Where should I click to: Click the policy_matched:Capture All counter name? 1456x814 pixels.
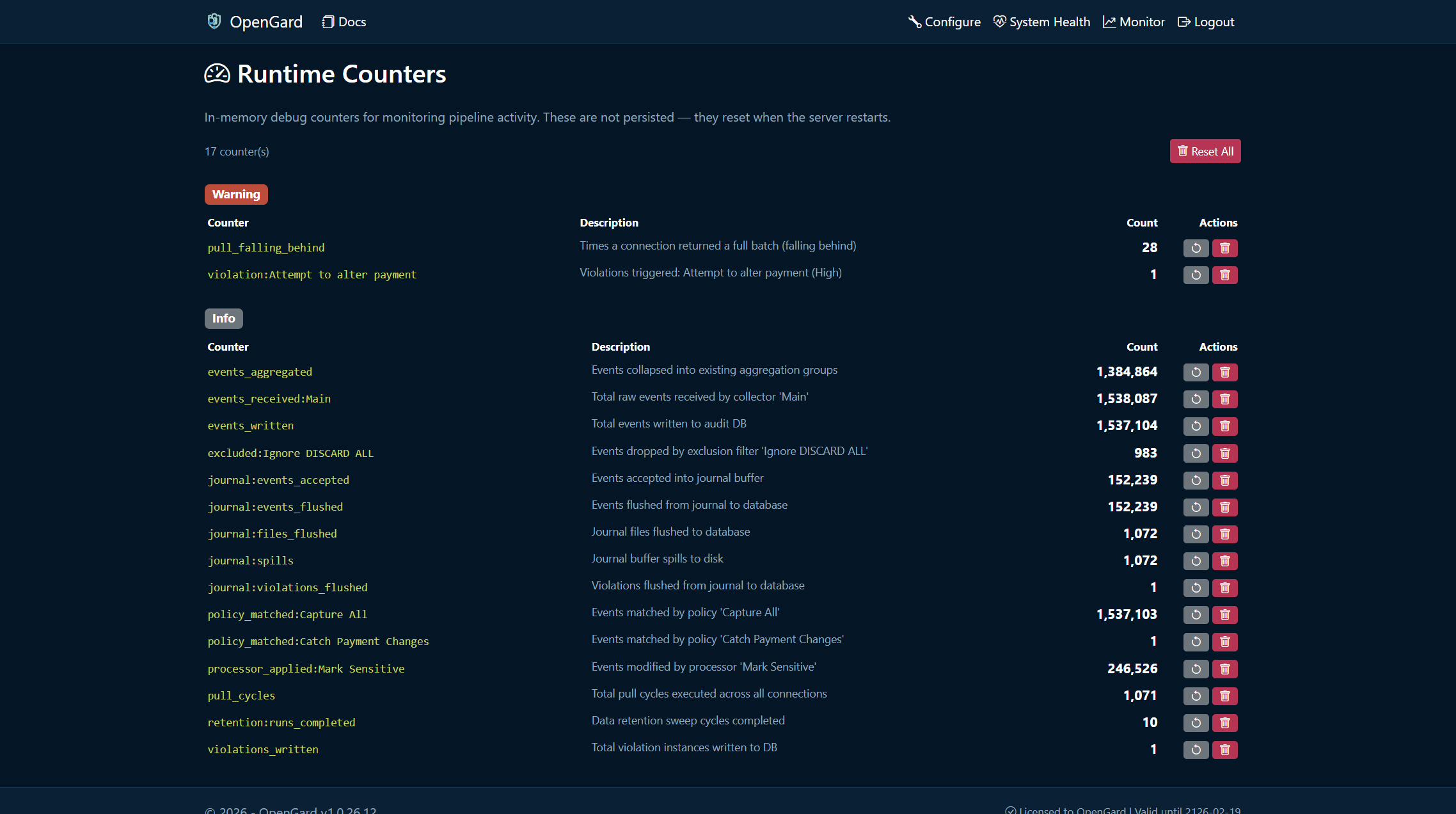pos(287,614)
